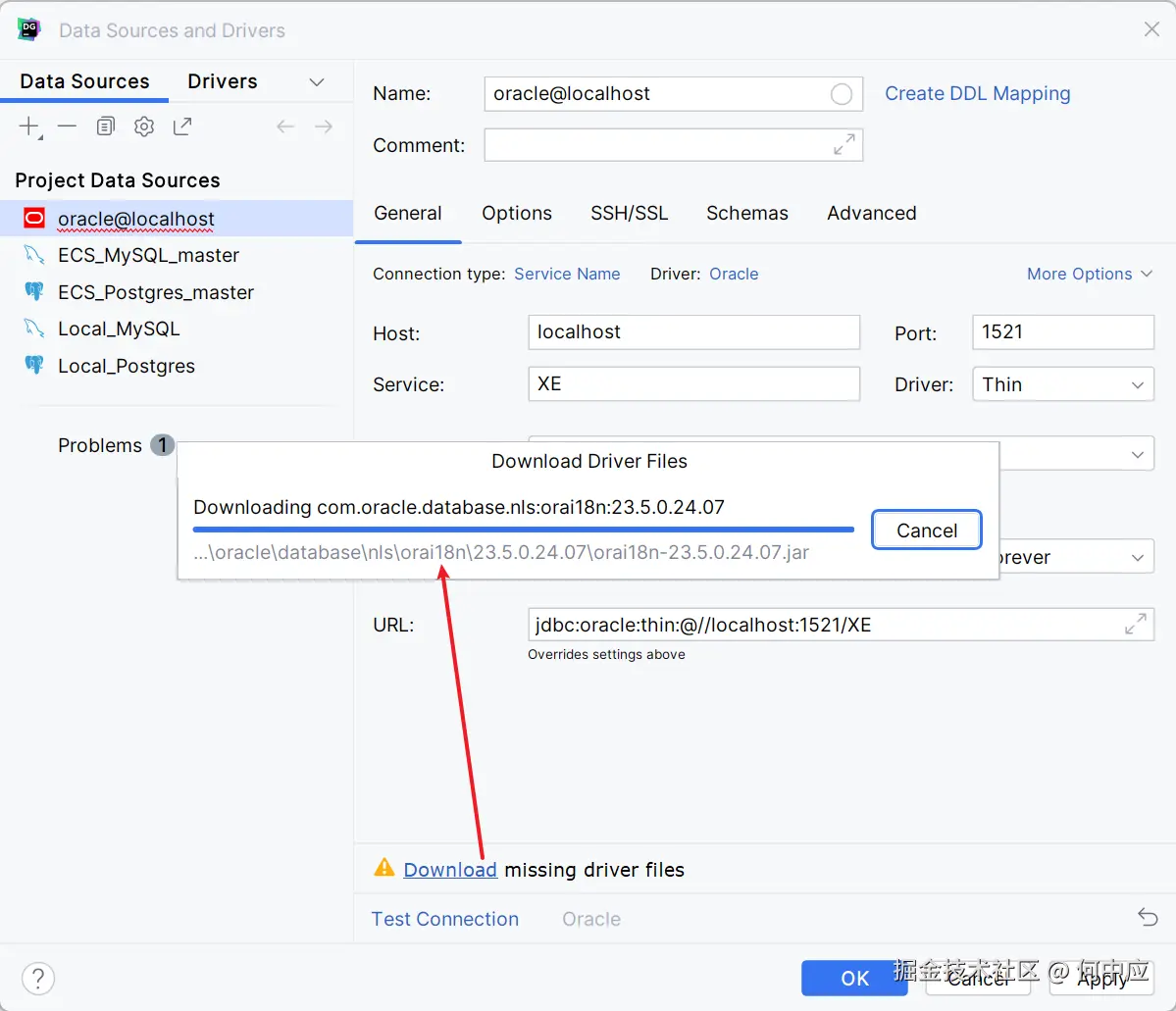Switch to the Schemas tab
Screen dimensions: 1176x1011
[746, 214]
